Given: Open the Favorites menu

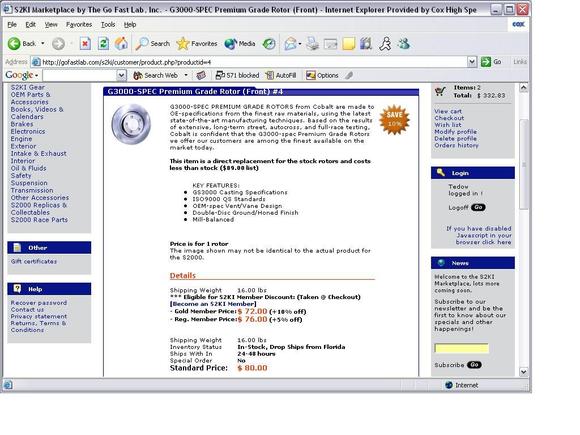Looking at the screenshot, I should tap(79, 25).
